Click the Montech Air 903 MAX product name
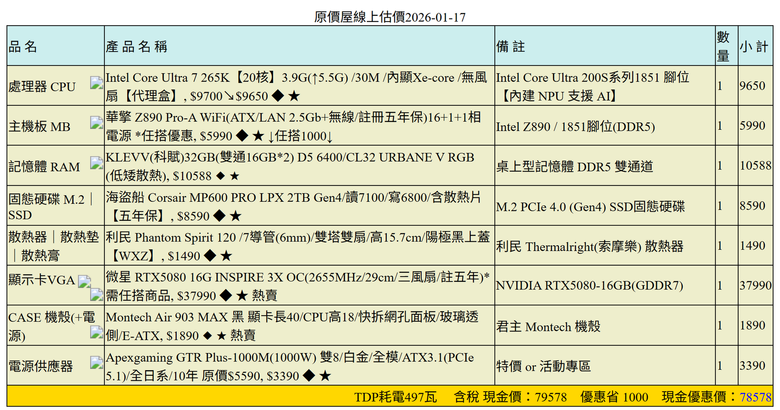This screenshot has height=410, width=780. tap(292, 326)
